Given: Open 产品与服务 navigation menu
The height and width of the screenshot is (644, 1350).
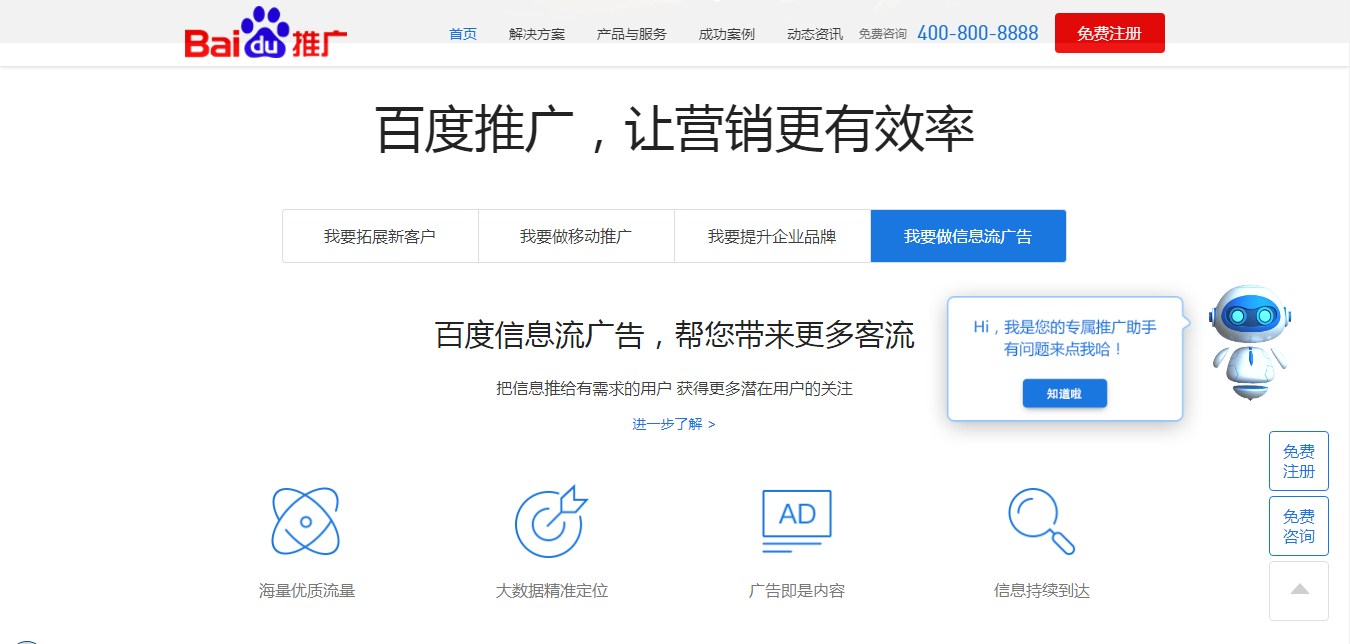Looking at the screenshot, I should tap(632, 34).
